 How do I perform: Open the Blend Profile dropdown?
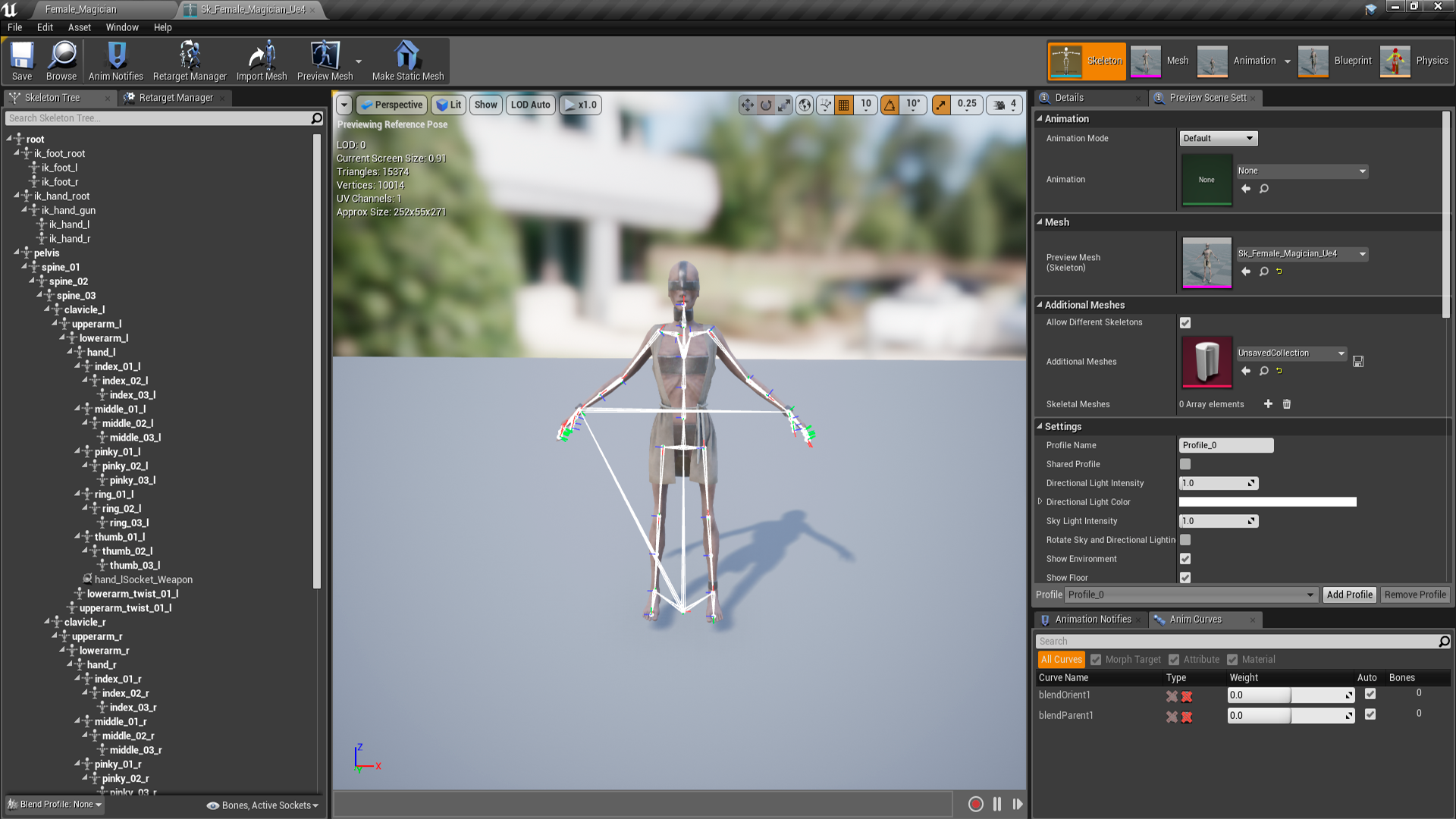(55, 805)
